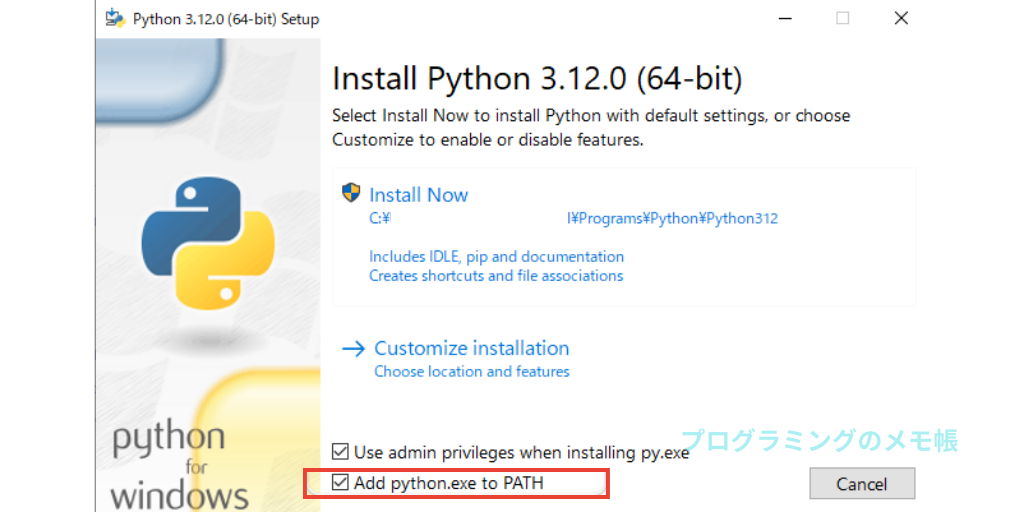Image resolution: width=1024 pixels, height=512 pixels.
Task: Click the Python setup title bar icon
Action: click(x=114, y=18)
